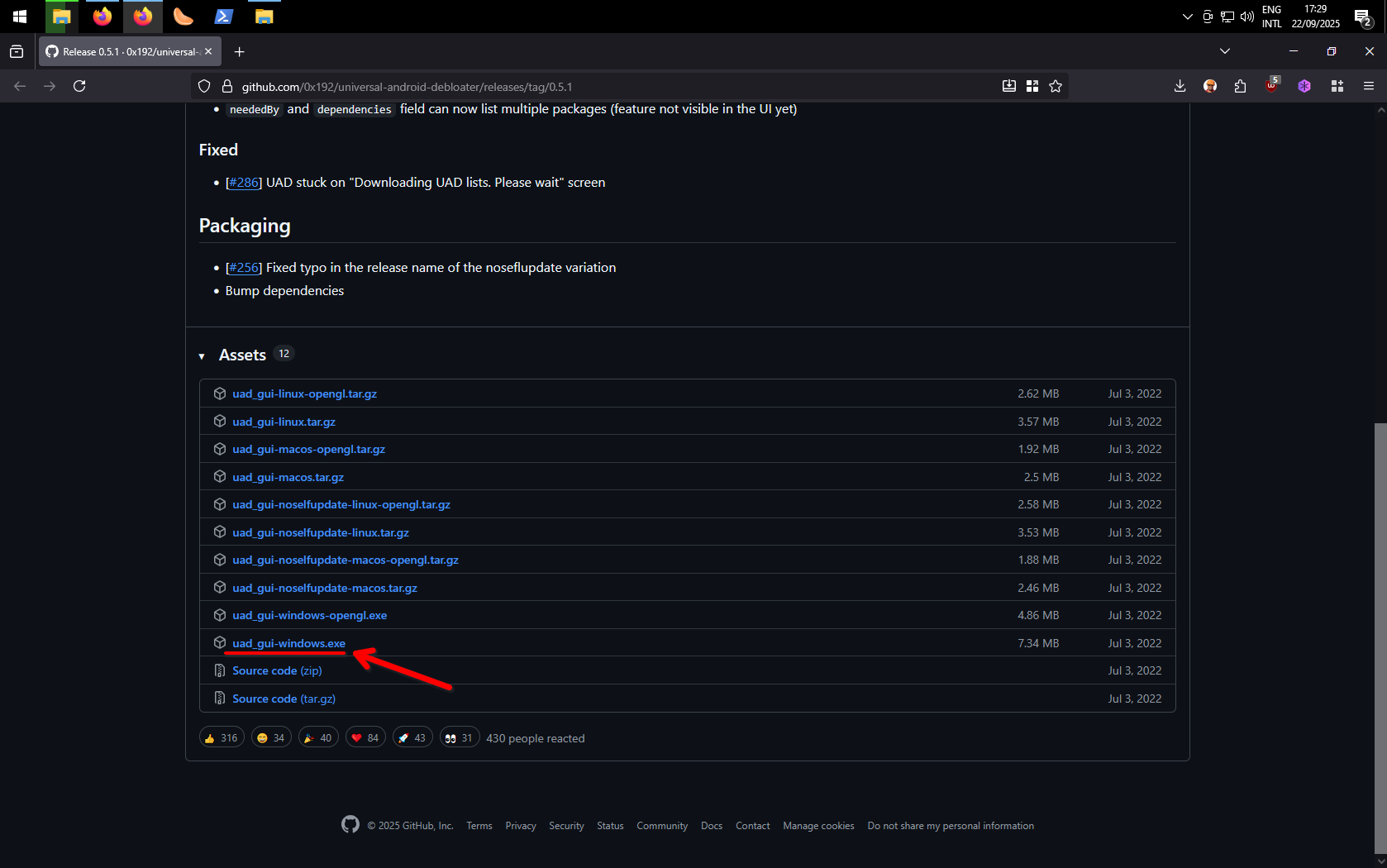Bookmark this page with the star icon
Screen dimensions: 1387x868
tap(1056, 86)
